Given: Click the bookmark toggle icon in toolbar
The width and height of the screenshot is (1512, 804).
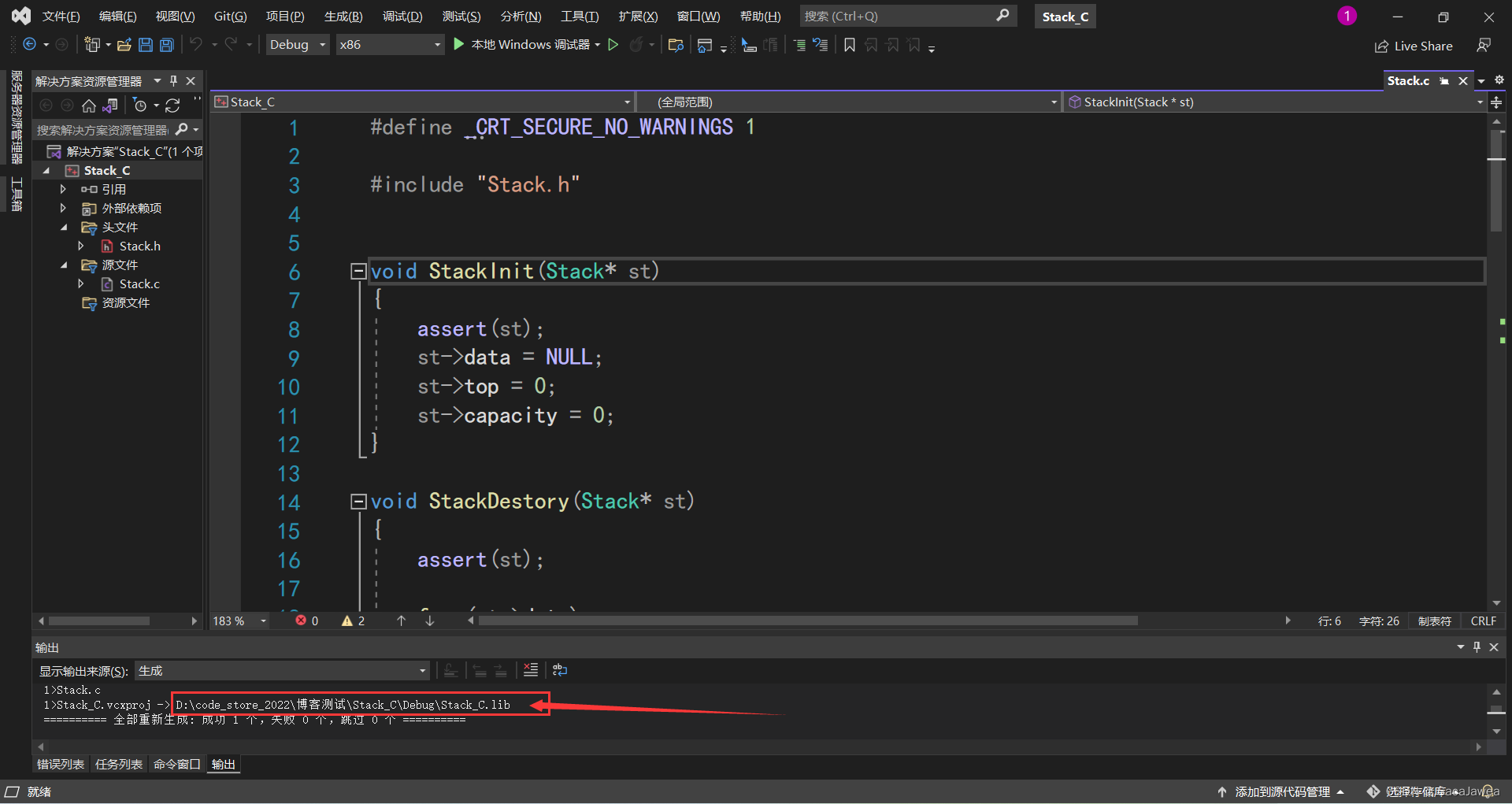Looking at the screenshot, I should point(850,45).
